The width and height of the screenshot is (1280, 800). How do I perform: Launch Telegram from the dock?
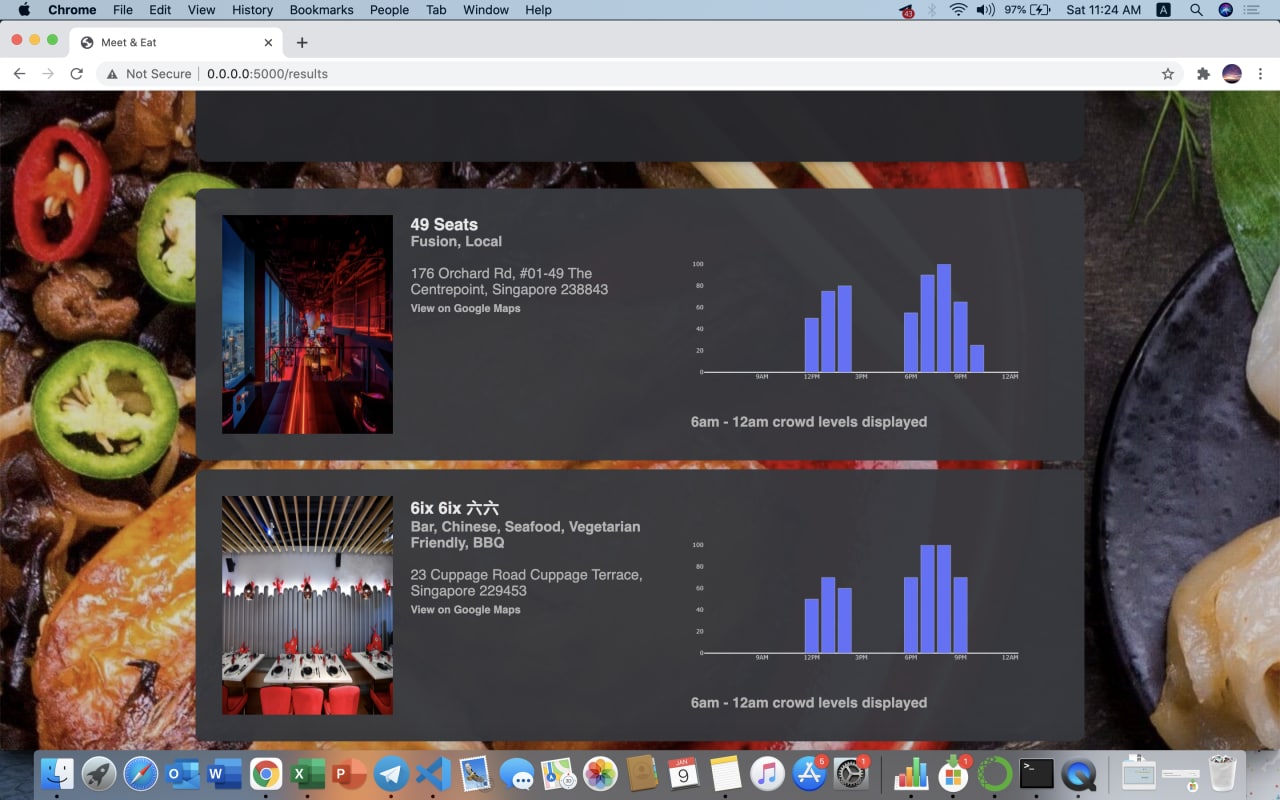click(391, 774)
